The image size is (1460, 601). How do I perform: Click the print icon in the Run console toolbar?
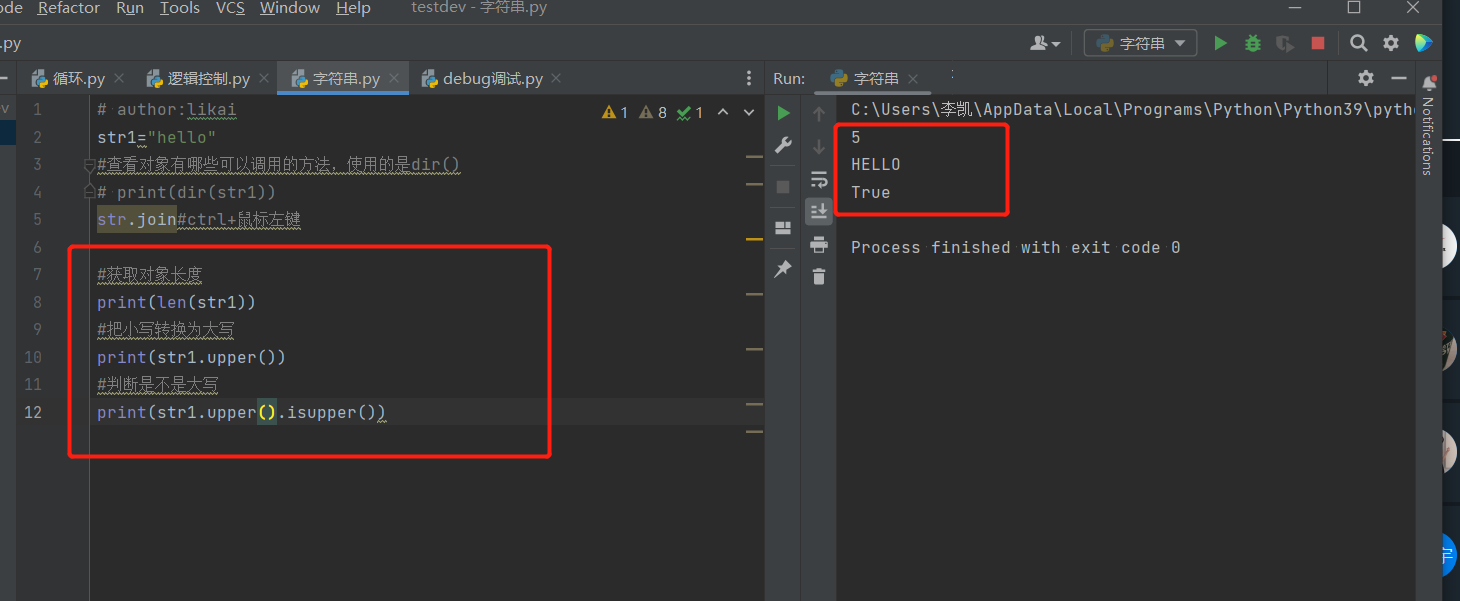(819, 244)
